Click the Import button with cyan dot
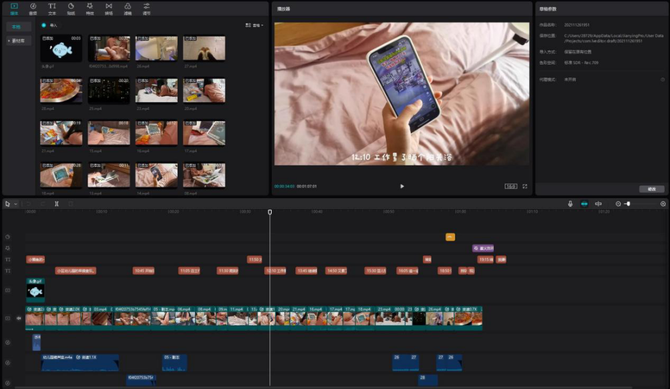 50,25
